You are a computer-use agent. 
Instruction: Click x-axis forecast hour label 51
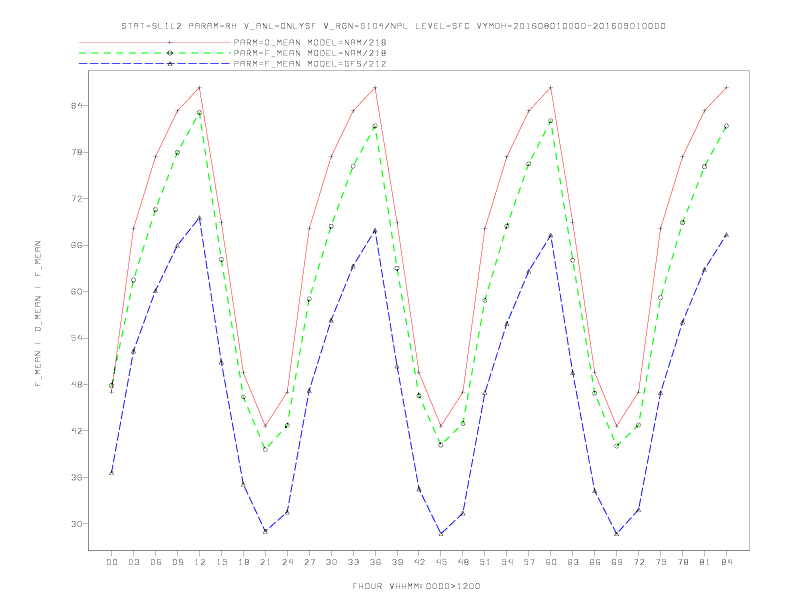tap(485, 562)
